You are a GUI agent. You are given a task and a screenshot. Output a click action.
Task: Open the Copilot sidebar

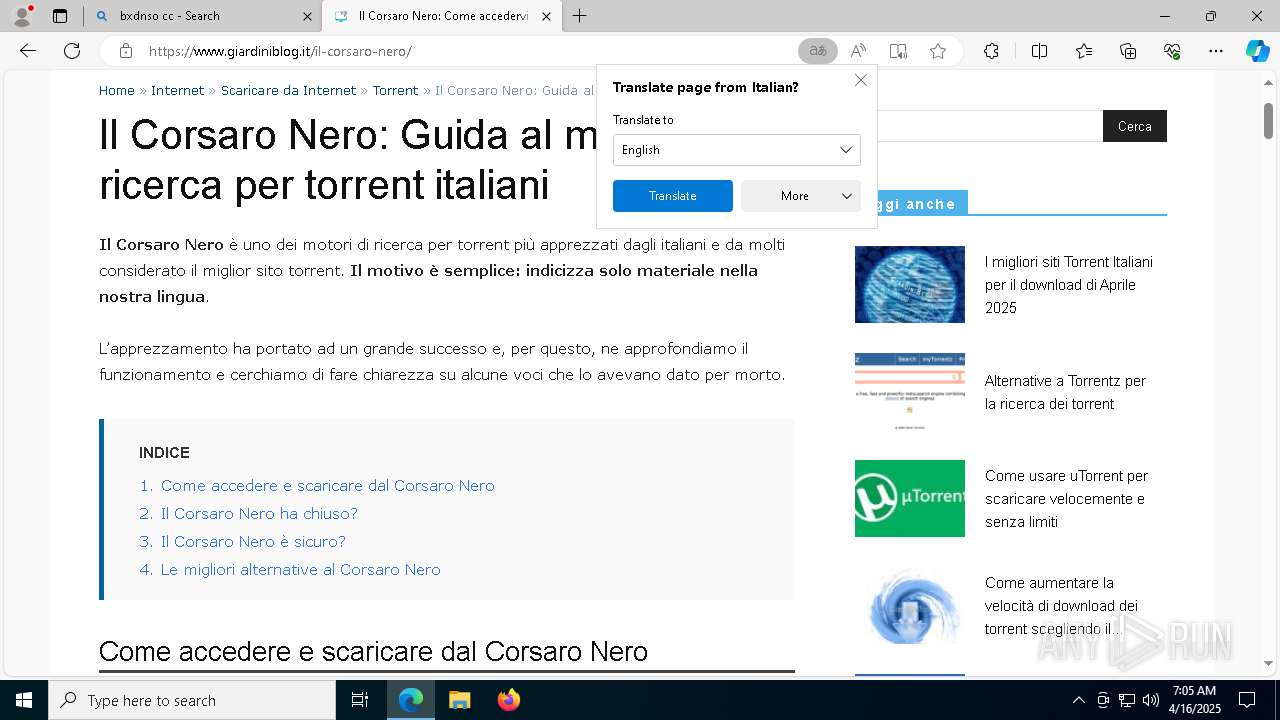tap(1257, 51)
